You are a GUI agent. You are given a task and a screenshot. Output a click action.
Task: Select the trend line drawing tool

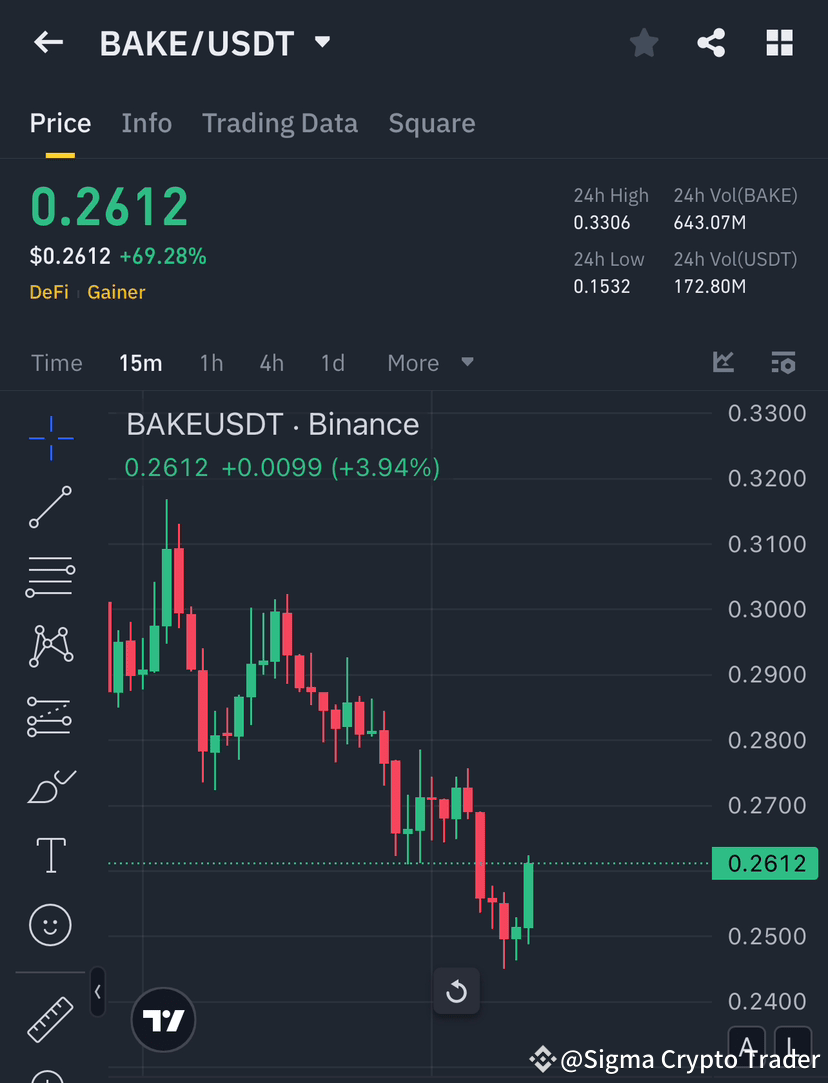50,508
